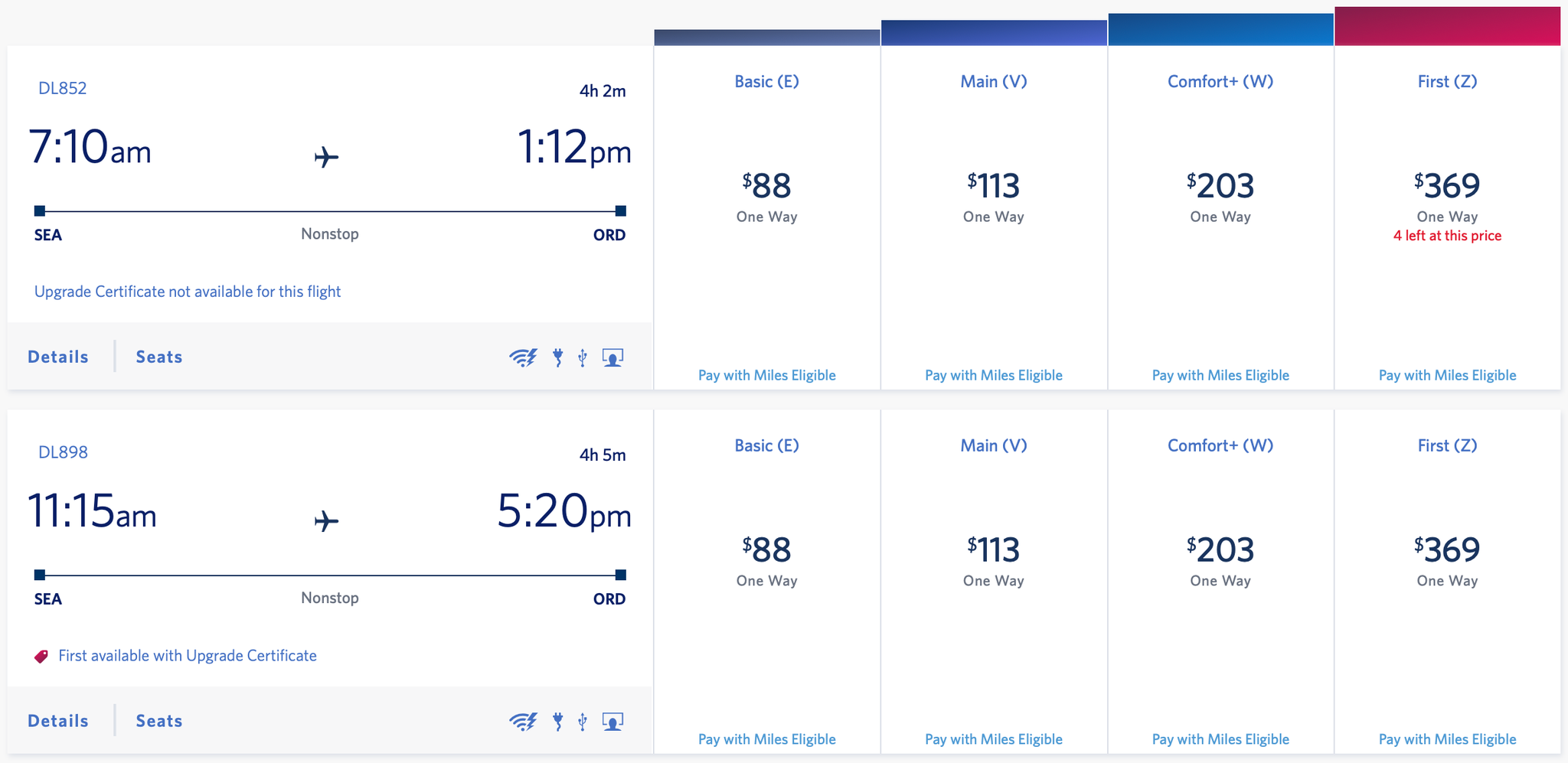Click the power outlet icon on DL852
Viewport: 1568px width, 763px height.
pyautogui.click(x=558, y=356)
